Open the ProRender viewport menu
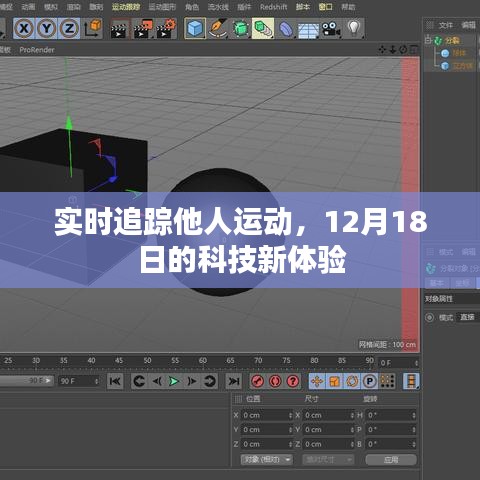This screenshot has width=480, height=480. 37,50
